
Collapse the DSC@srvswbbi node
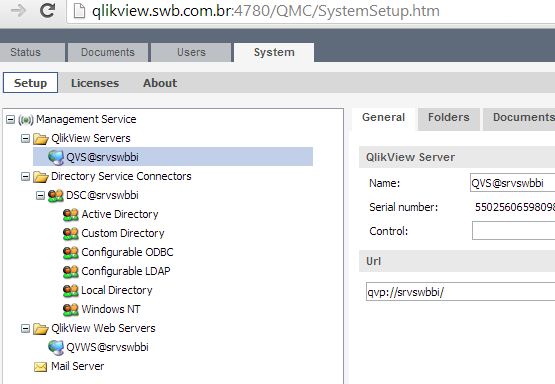point(40,195)
